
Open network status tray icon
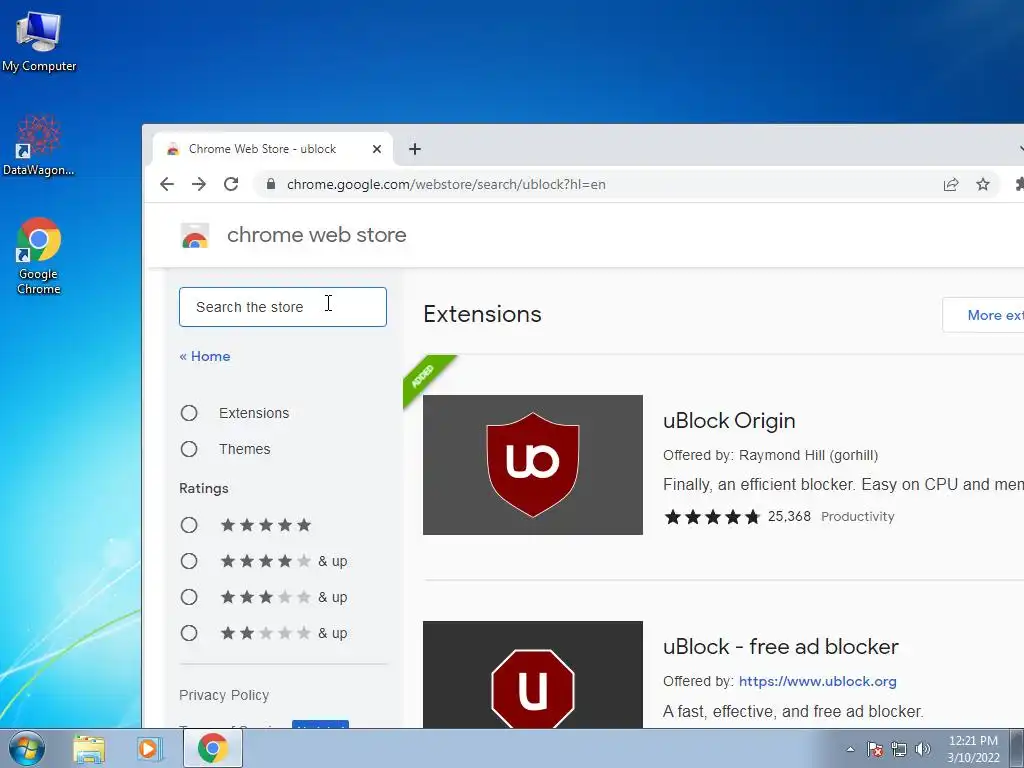[x=899, y=749]
